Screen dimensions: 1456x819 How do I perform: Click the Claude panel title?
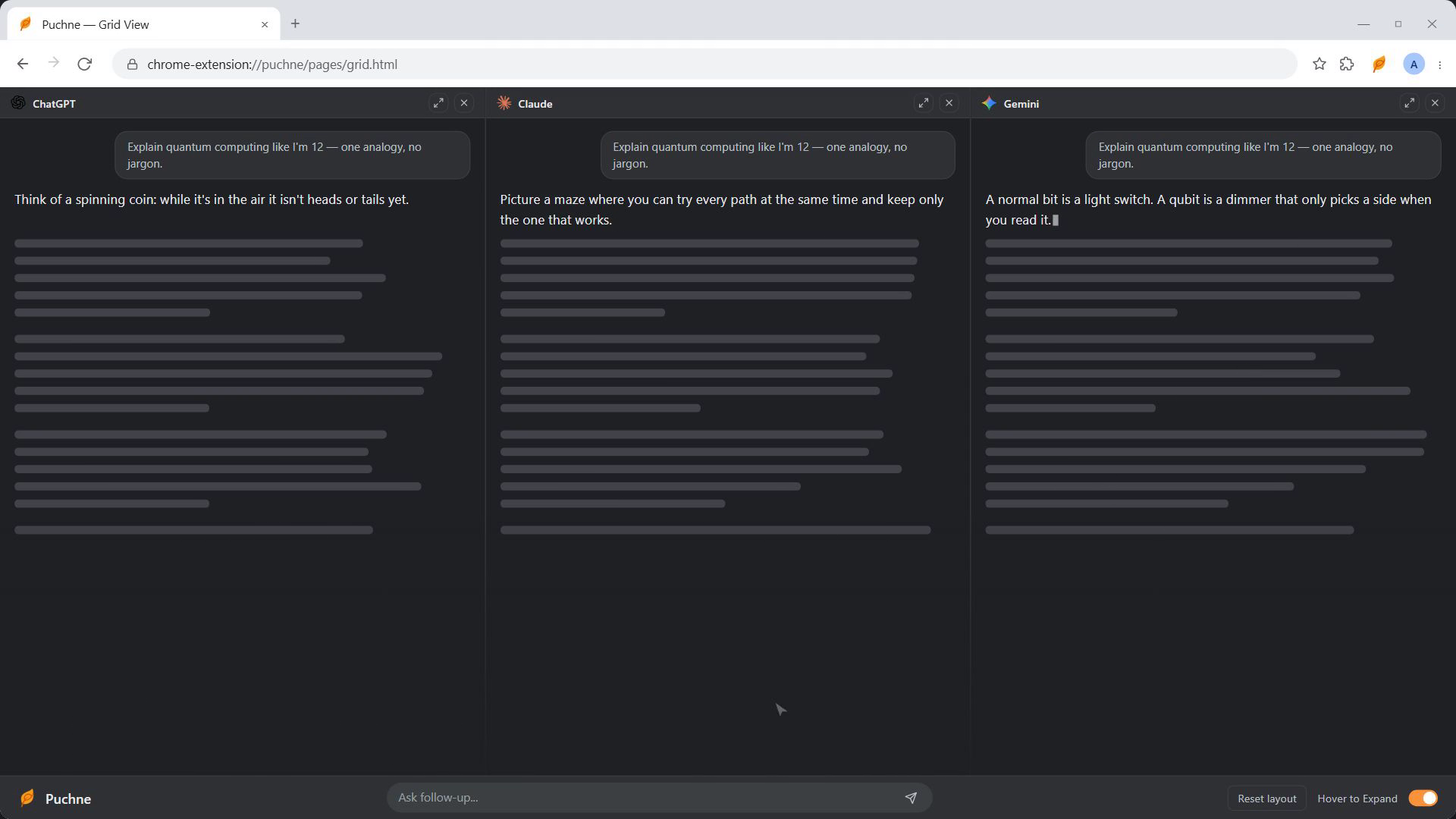(x=535, y=104)
